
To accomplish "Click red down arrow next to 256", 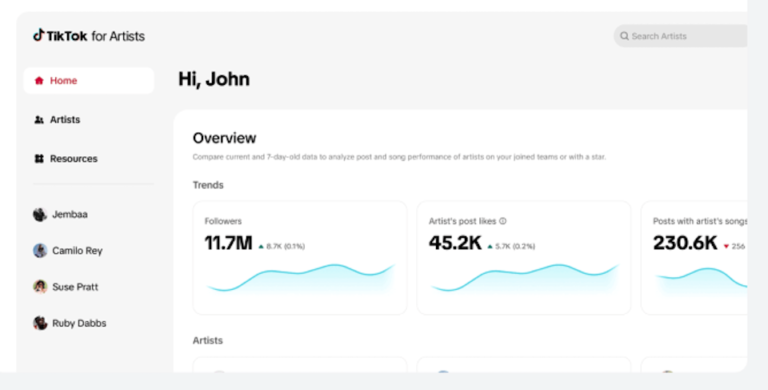I will (726, 246).
